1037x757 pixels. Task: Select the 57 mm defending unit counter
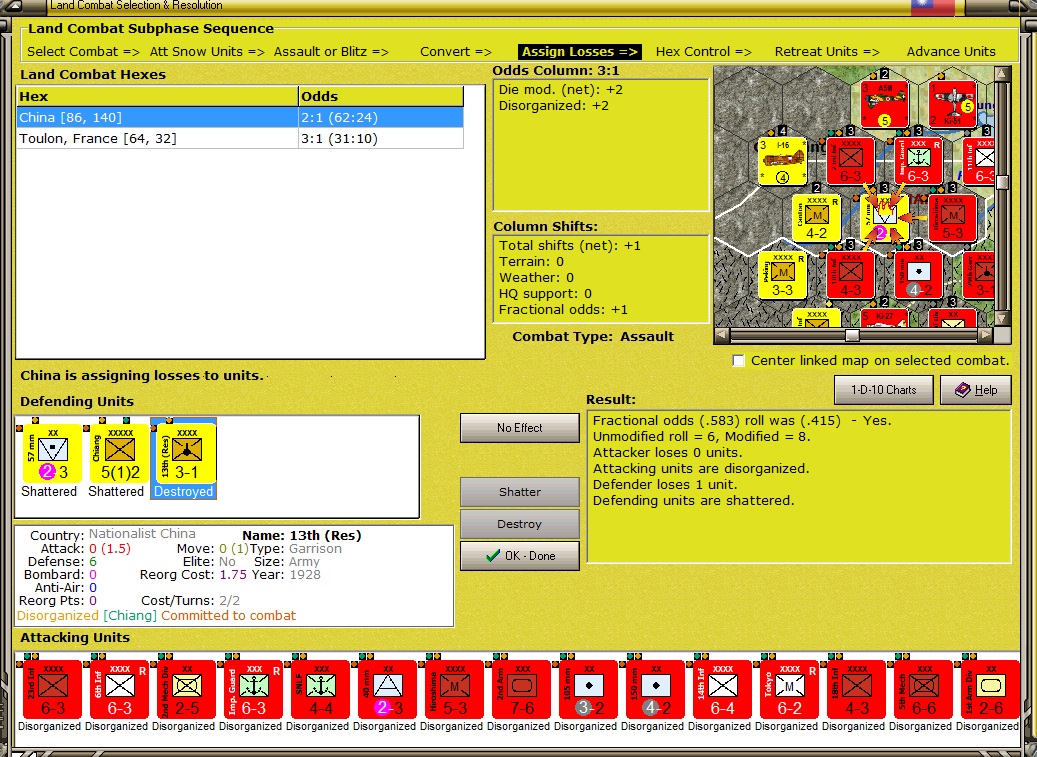pos(52,453)
